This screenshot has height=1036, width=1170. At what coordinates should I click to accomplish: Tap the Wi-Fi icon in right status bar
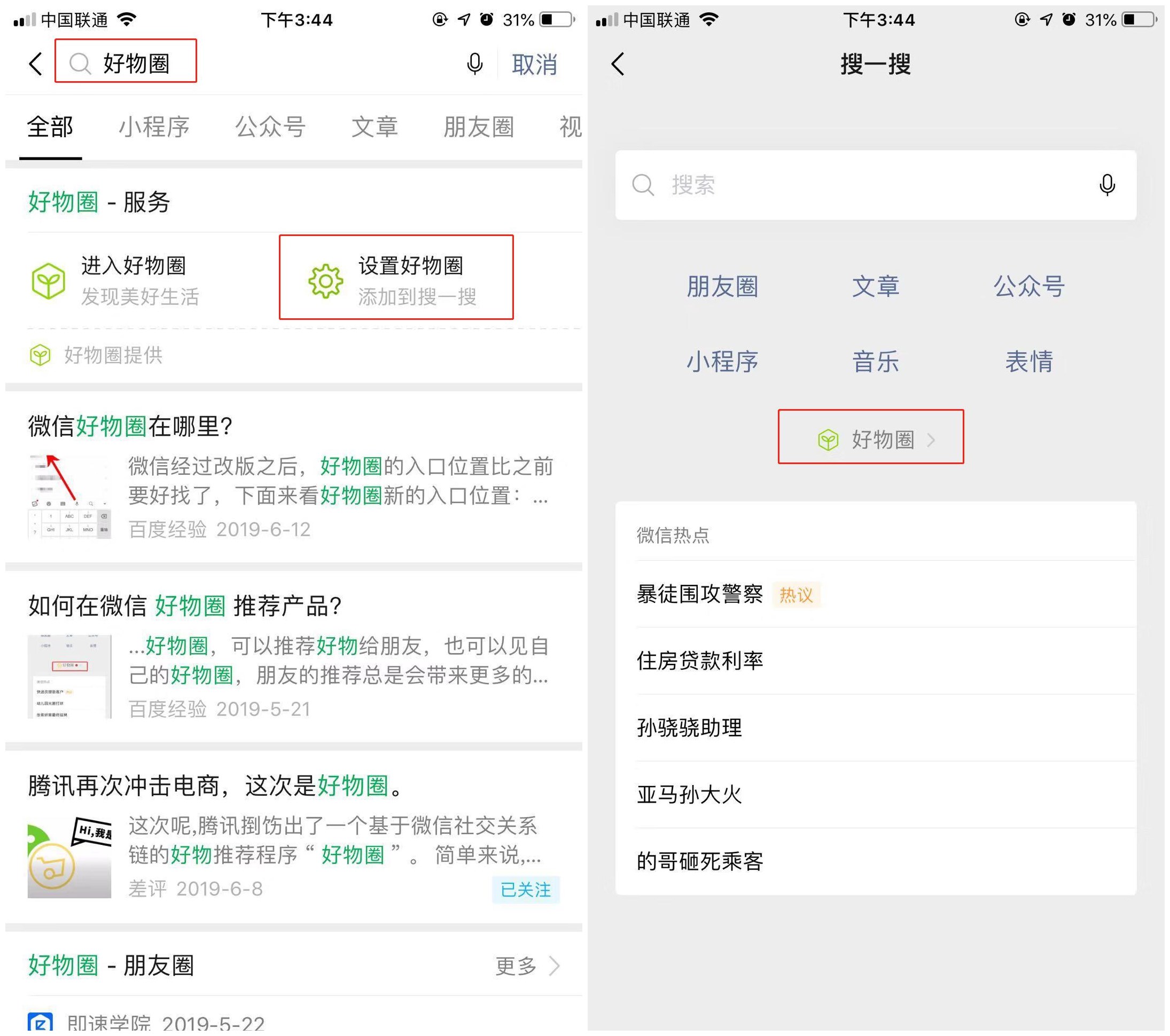tap(708, 20)
